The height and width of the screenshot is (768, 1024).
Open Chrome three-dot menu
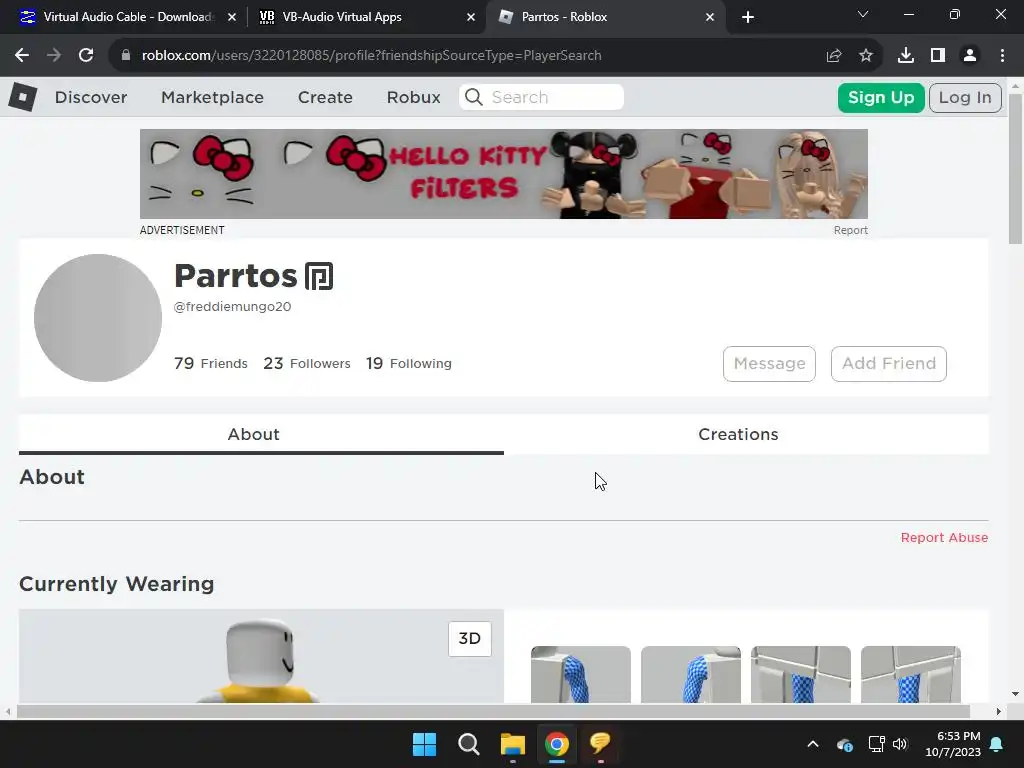1002,56
